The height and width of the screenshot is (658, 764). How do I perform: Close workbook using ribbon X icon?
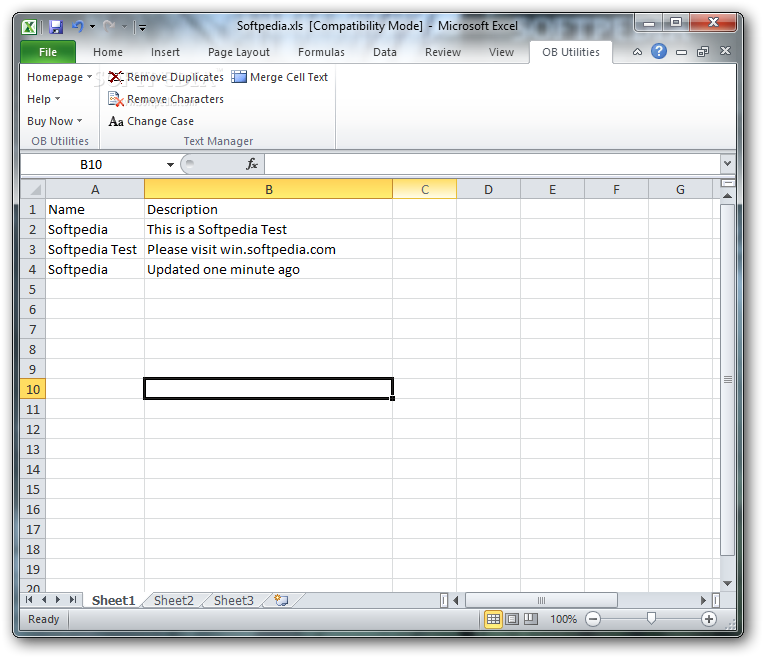point(725,51)
